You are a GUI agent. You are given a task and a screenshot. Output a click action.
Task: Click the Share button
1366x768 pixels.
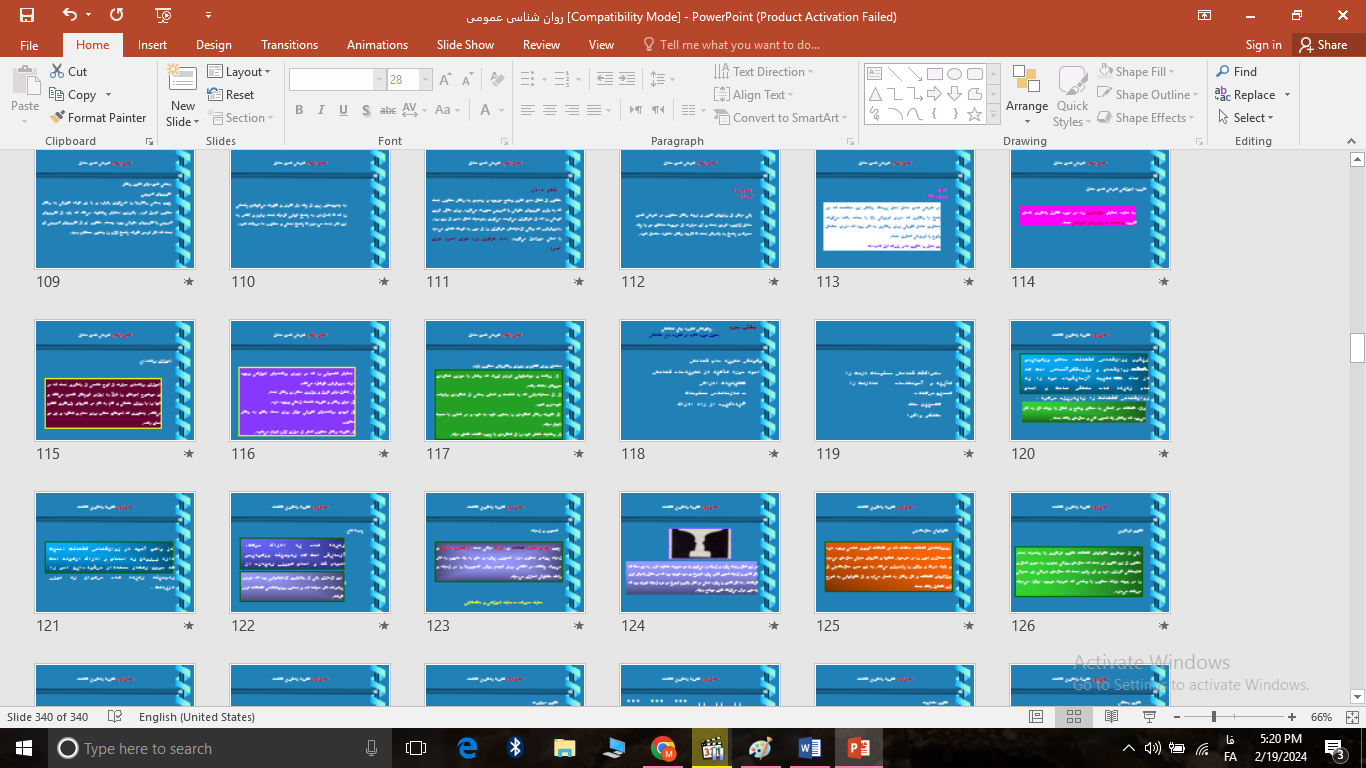tap(1322, 45)
